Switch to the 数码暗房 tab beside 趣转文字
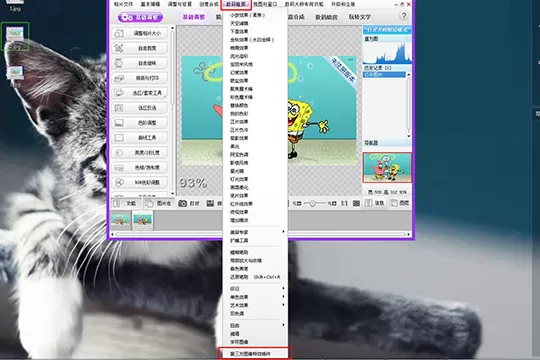 click(x=326, y=17)
